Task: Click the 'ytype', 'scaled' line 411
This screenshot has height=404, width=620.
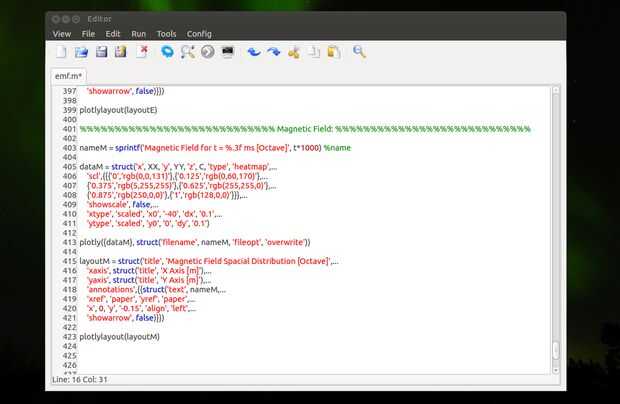Action: 148,224
